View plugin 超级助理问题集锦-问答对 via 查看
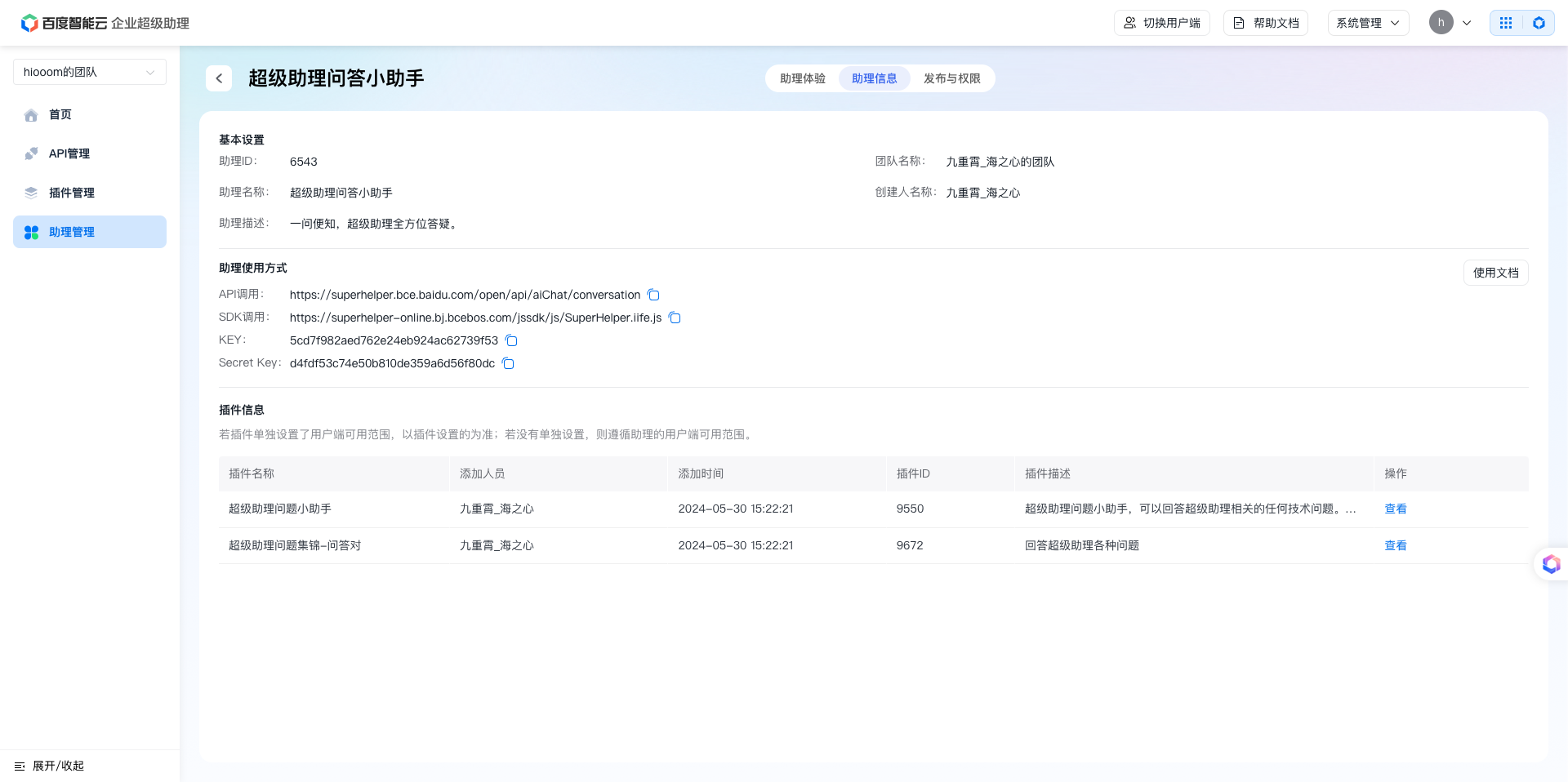 point(1396,545)
